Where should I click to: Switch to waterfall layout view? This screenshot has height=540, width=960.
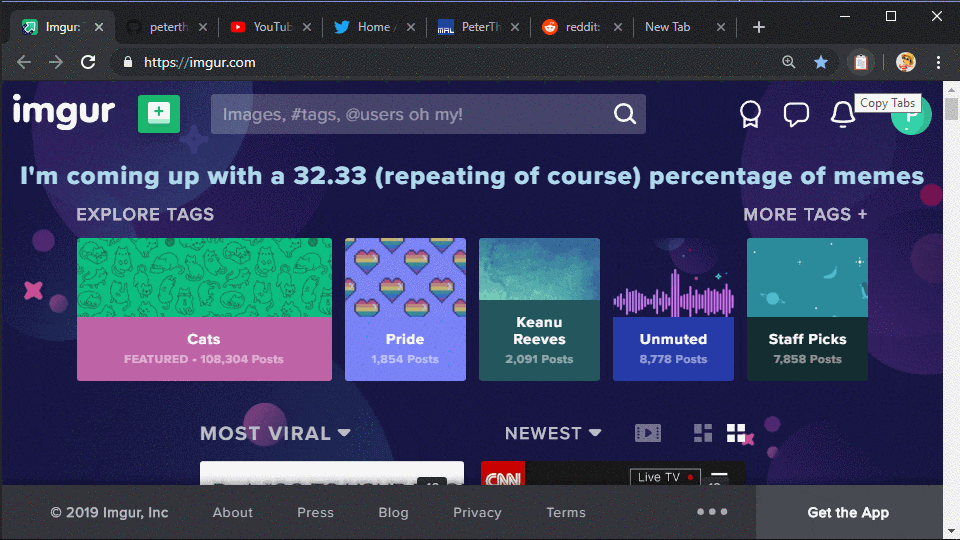(x=703, y=433)
